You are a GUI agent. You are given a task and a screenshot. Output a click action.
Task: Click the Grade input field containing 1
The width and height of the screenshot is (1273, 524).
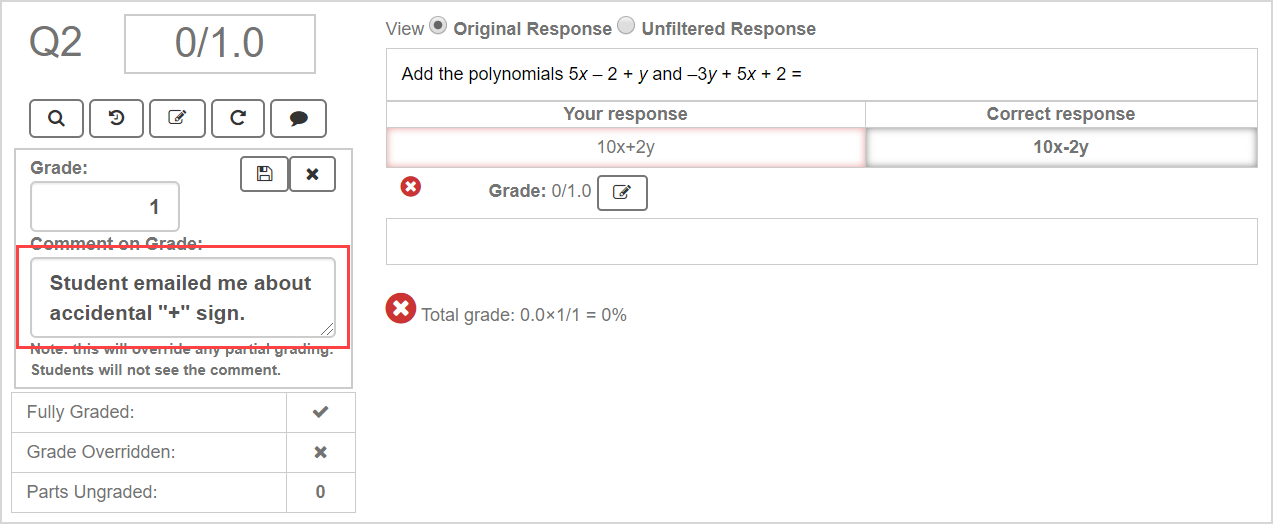coord(105,207)
